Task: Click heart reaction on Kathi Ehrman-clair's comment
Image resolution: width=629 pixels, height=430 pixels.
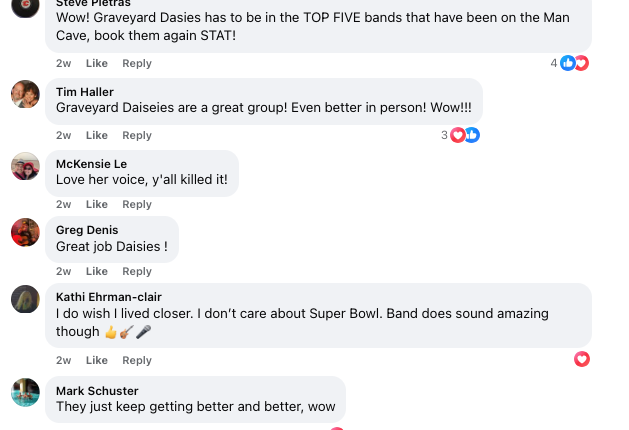Action: [582, 359]
